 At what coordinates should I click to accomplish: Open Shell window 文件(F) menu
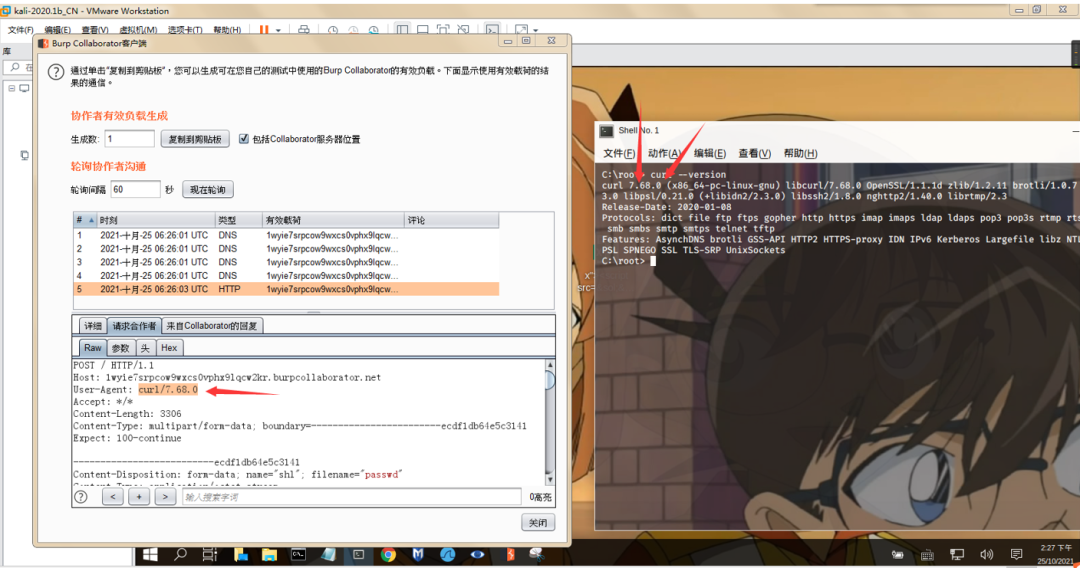619,153
